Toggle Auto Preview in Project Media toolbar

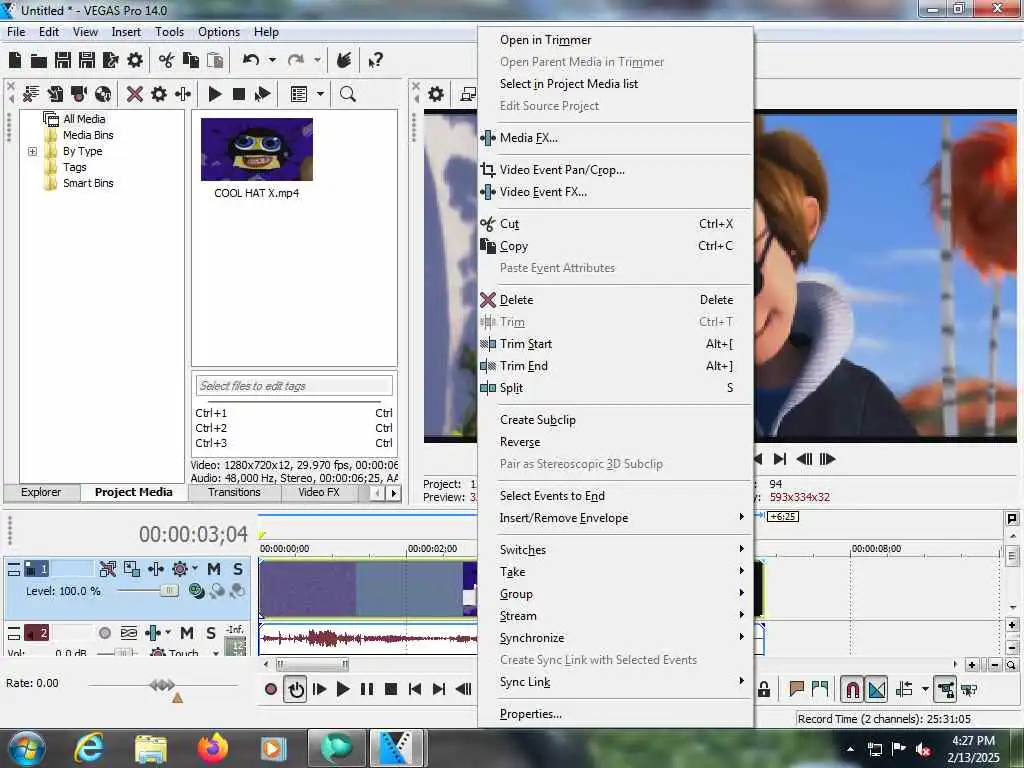pyautogui.click(x=263, y=94)
